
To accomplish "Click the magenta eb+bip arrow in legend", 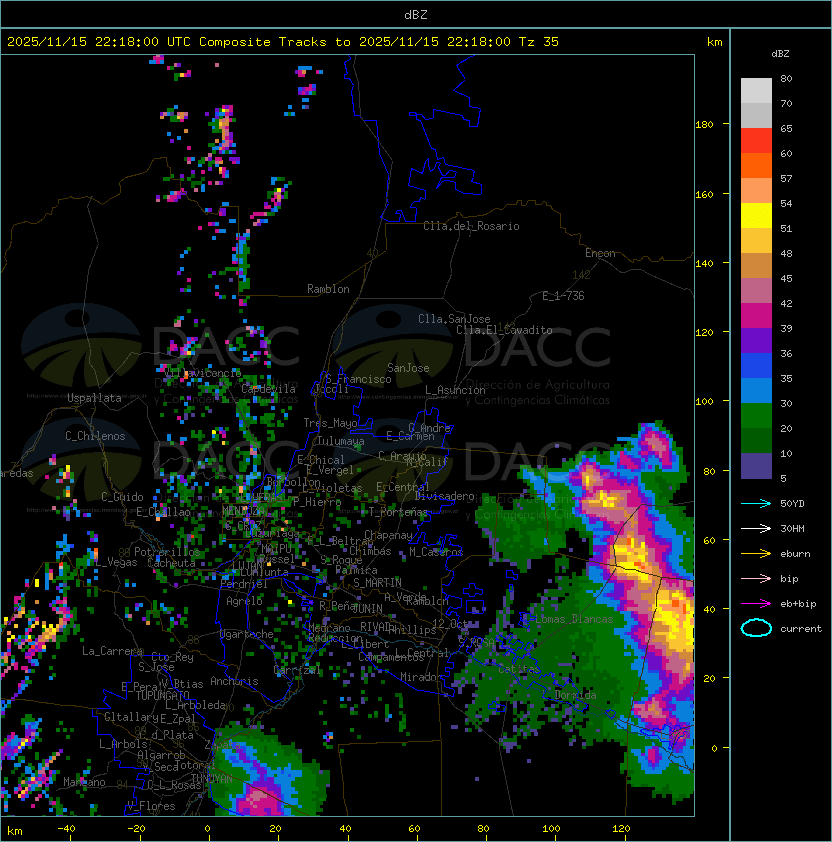I will (756, 604).
